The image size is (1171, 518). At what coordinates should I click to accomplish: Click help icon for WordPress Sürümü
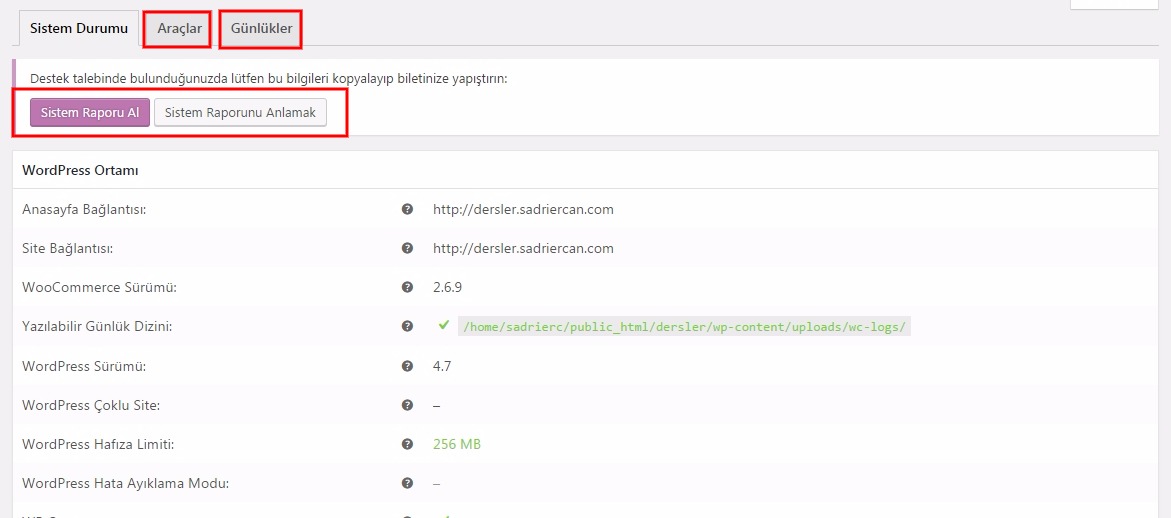(x=407, y=366)
